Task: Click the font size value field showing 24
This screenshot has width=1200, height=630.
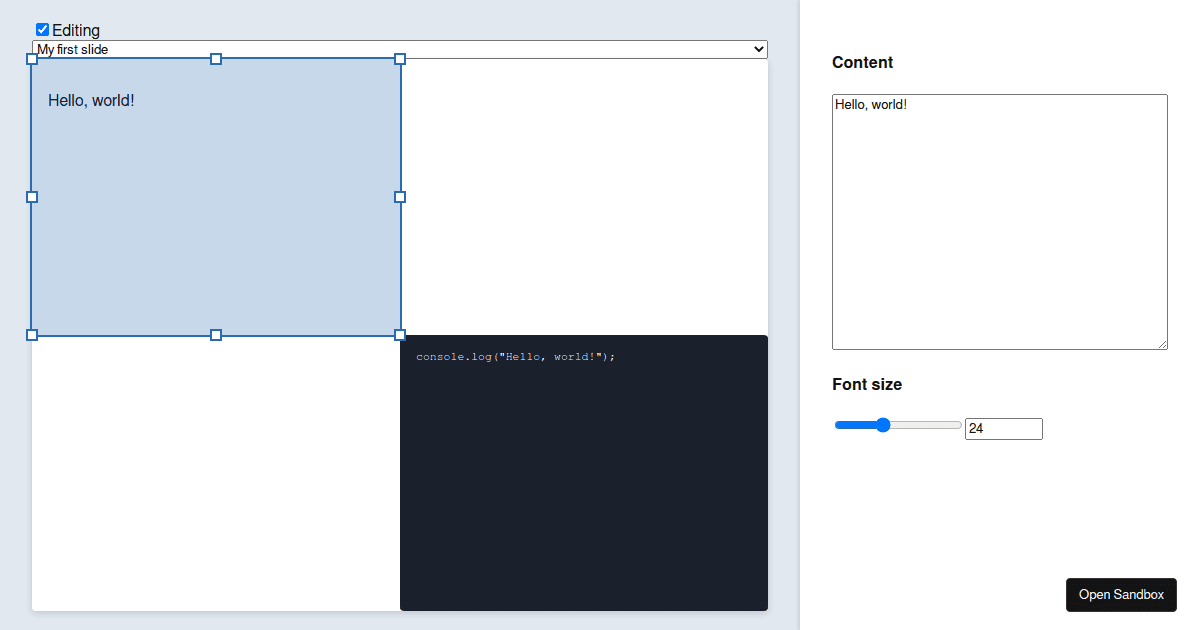Action: pos(1003,428)
